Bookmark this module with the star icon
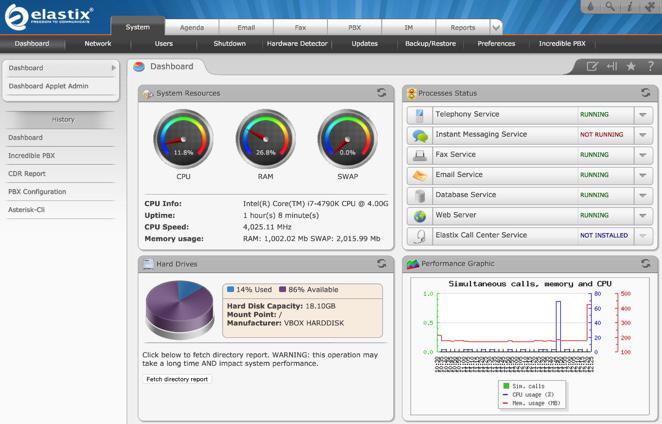 [631, 66]
